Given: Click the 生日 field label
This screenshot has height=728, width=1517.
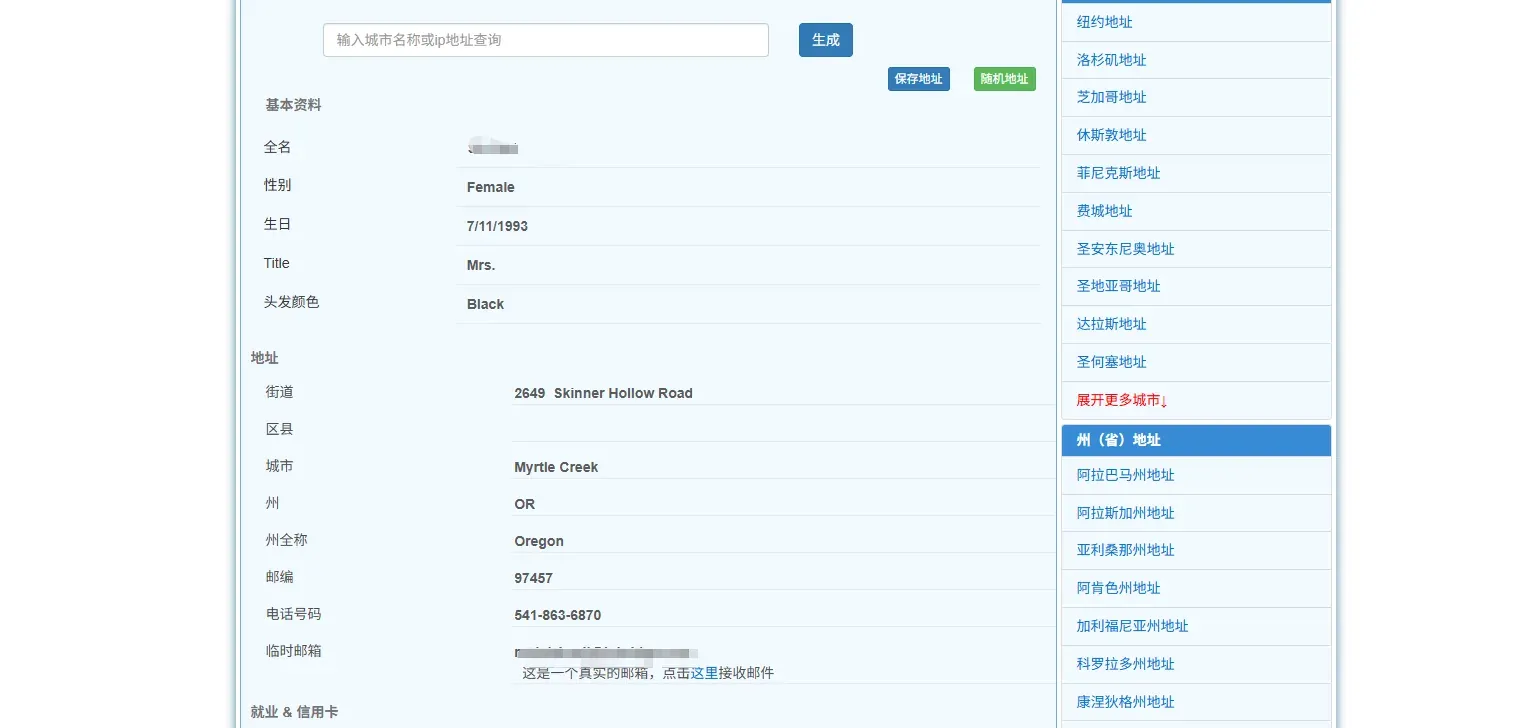Looking at the screenshot, I should 277,225.
